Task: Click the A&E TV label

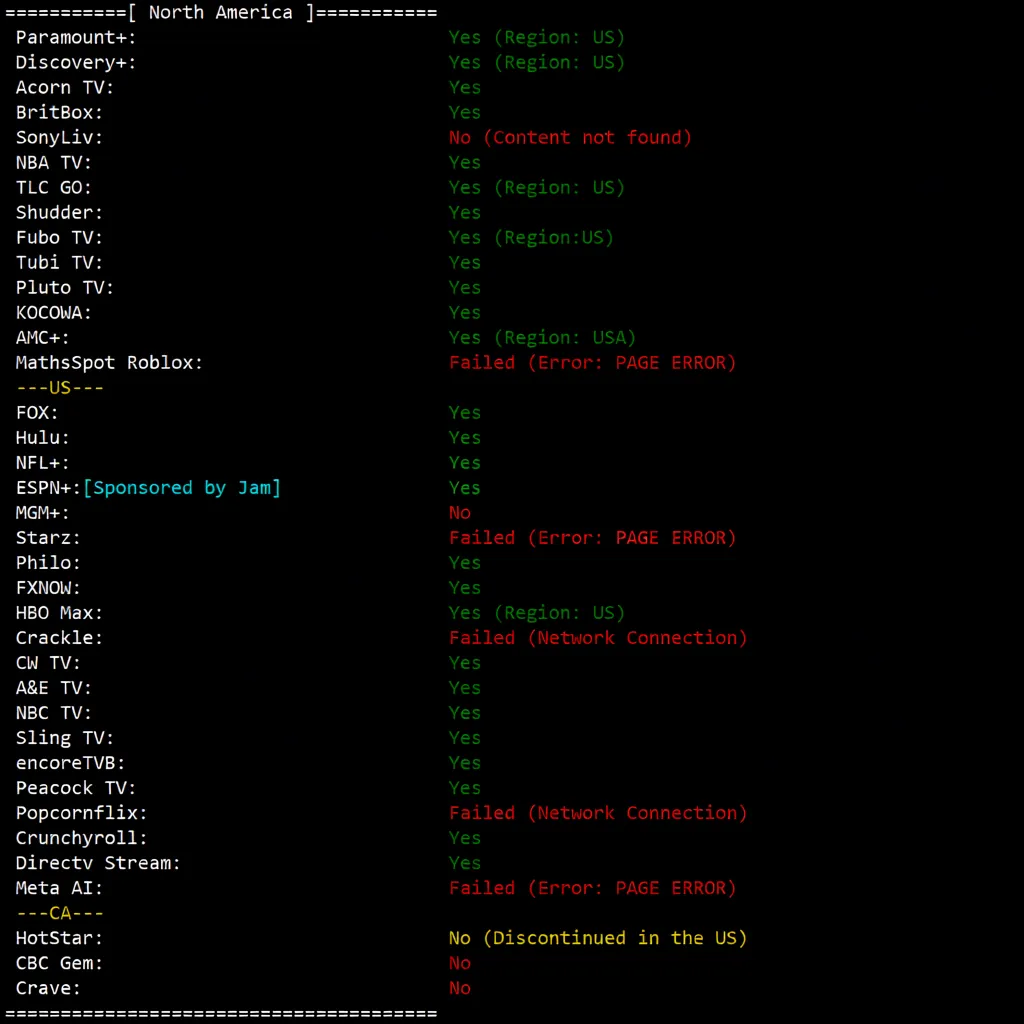Action: (x=54, y=688)
